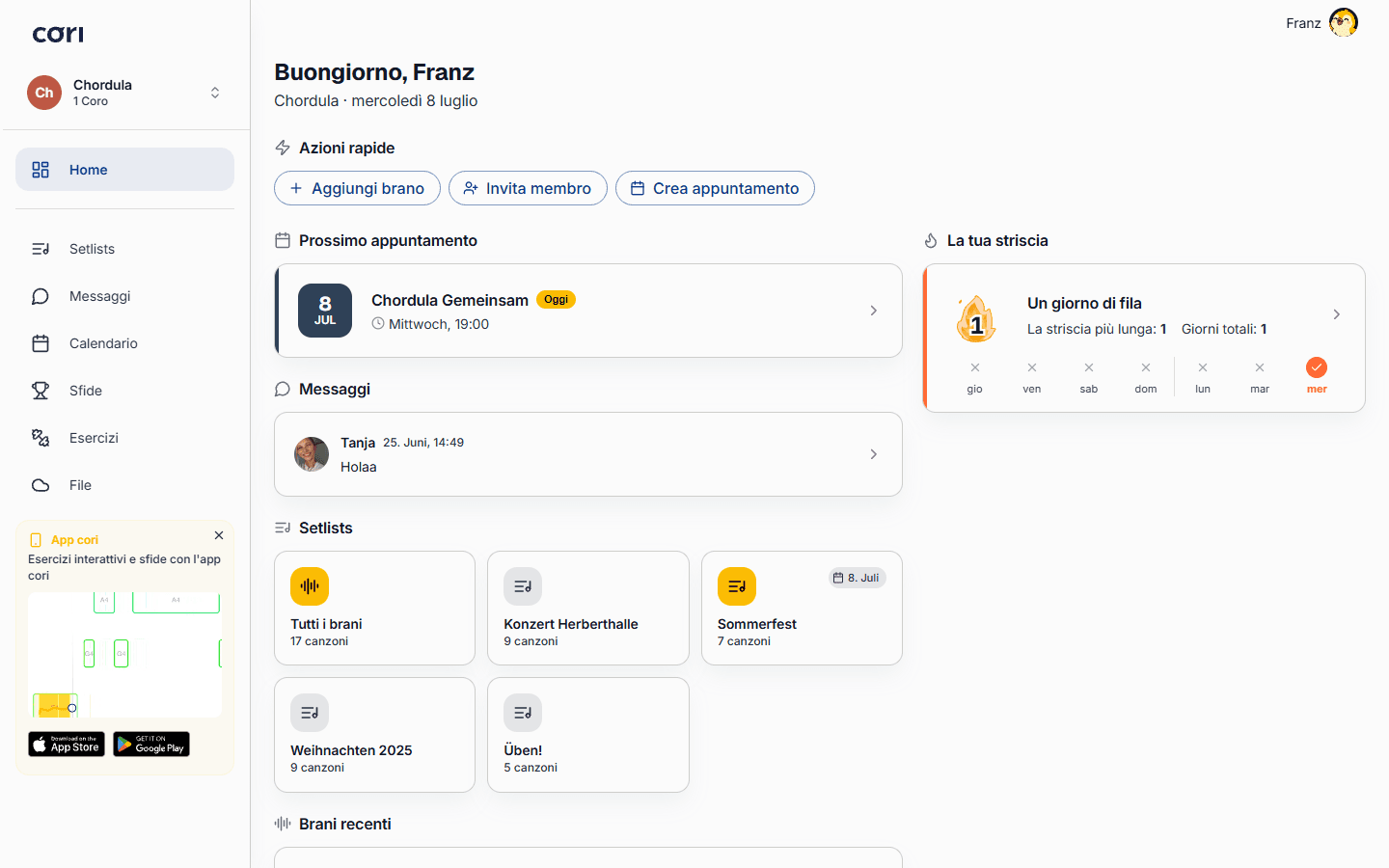Click the Weihnachten 2025 setlist icon

[310, 713]
